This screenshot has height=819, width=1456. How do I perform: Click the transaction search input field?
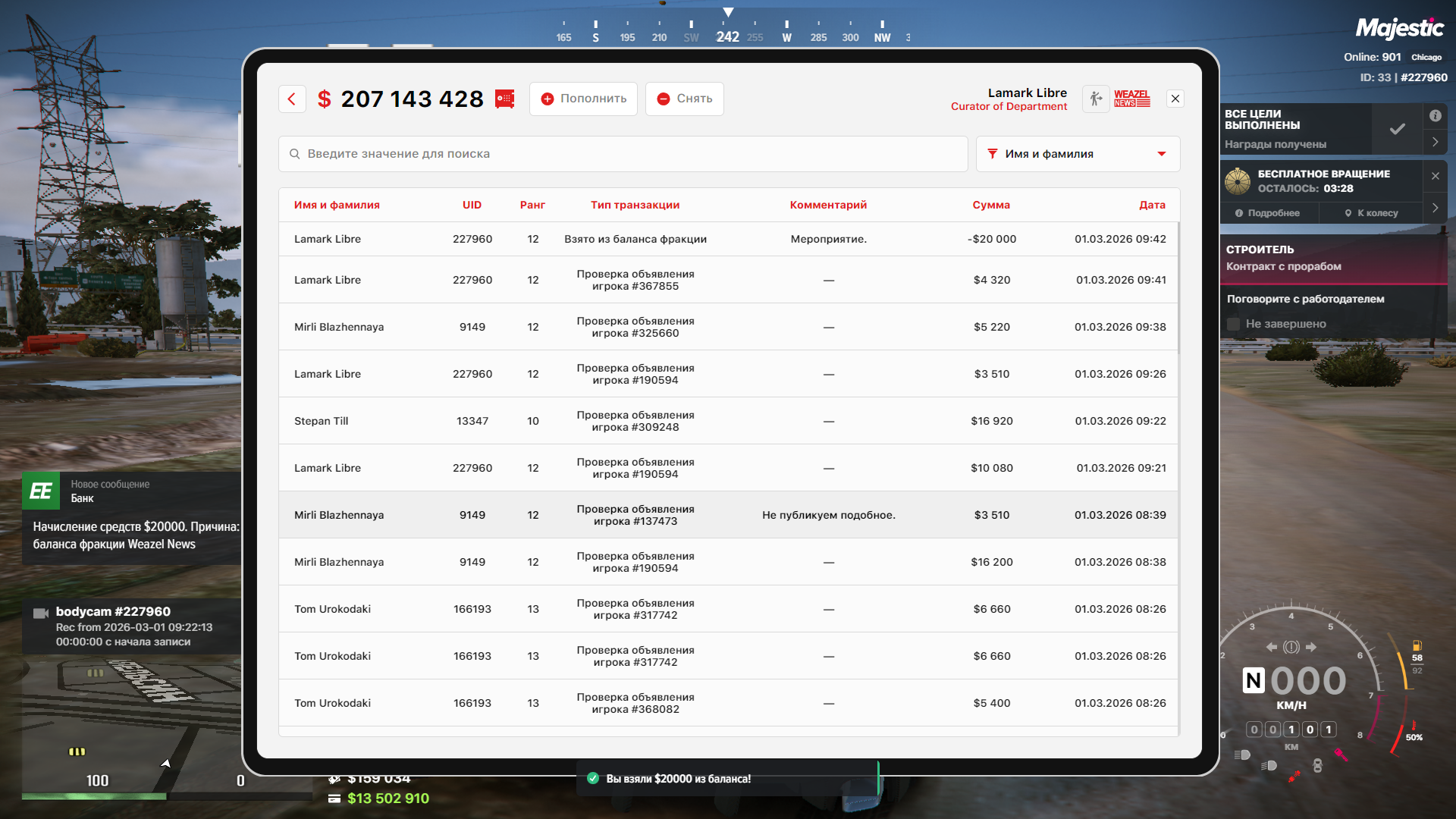click(x=622, y=154)
